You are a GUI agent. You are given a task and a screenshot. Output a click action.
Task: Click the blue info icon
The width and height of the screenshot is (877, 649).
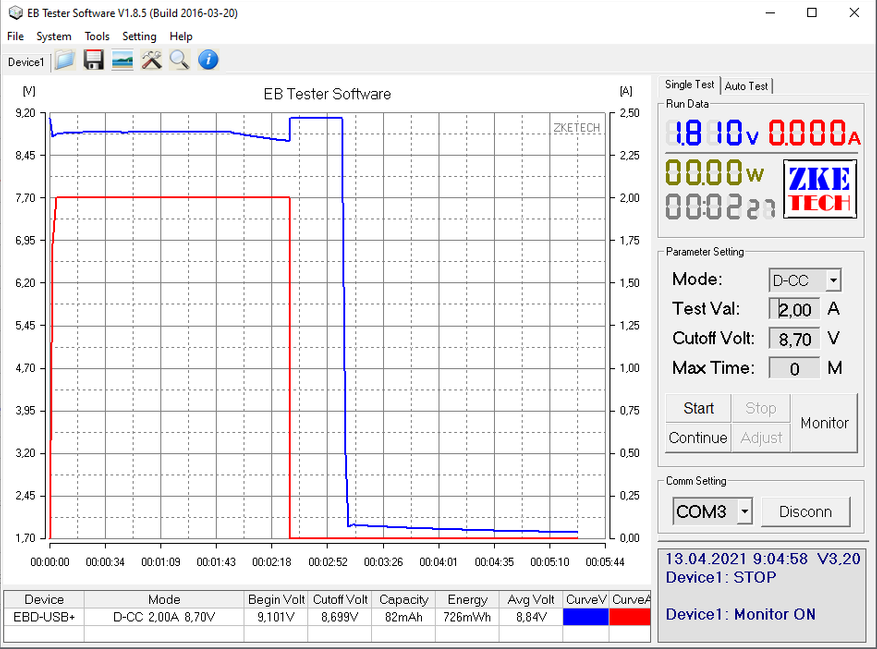tap(208, 61)
